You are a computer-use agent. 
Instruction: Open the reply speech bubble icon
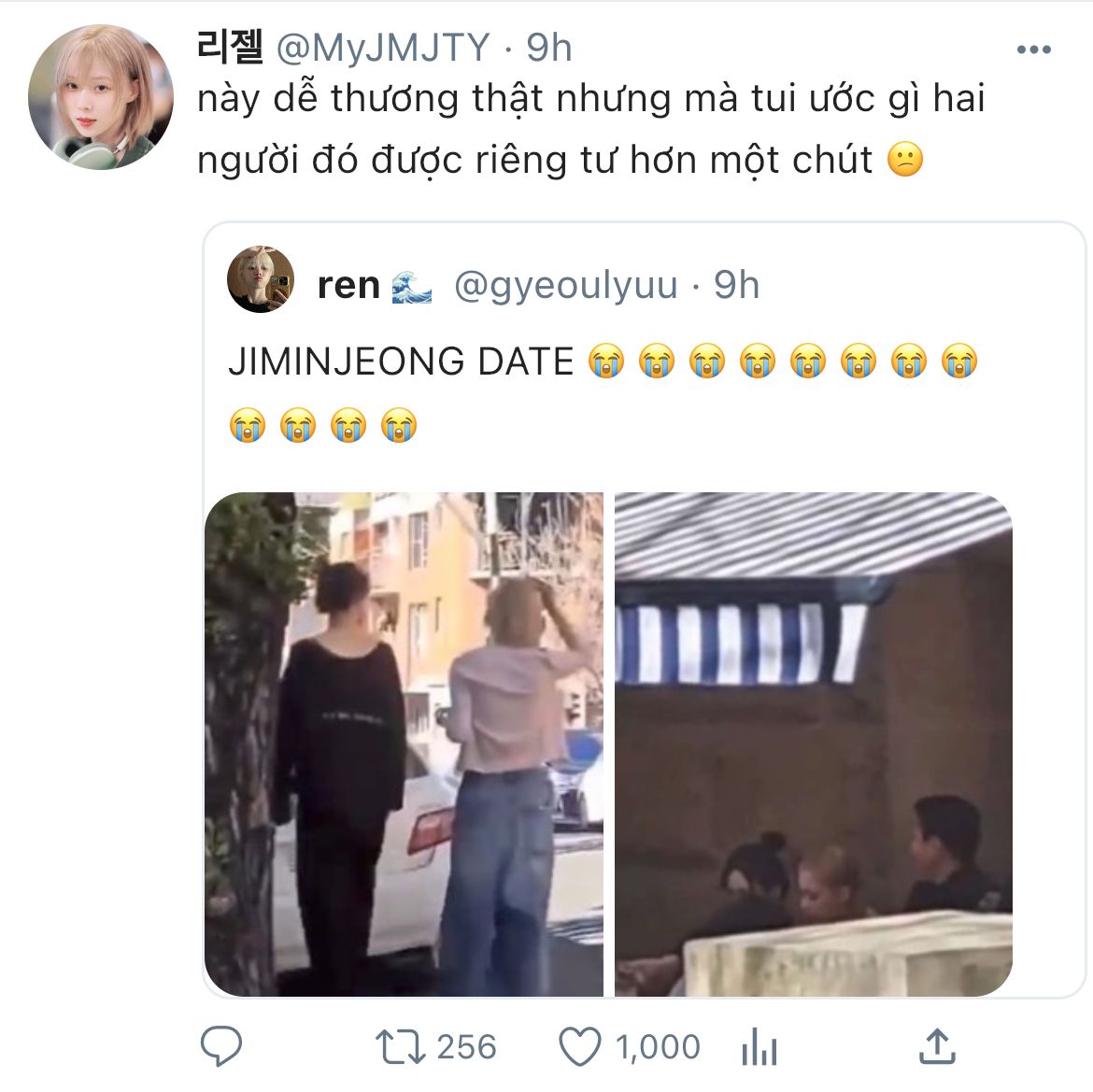(x=221, y=1046)
